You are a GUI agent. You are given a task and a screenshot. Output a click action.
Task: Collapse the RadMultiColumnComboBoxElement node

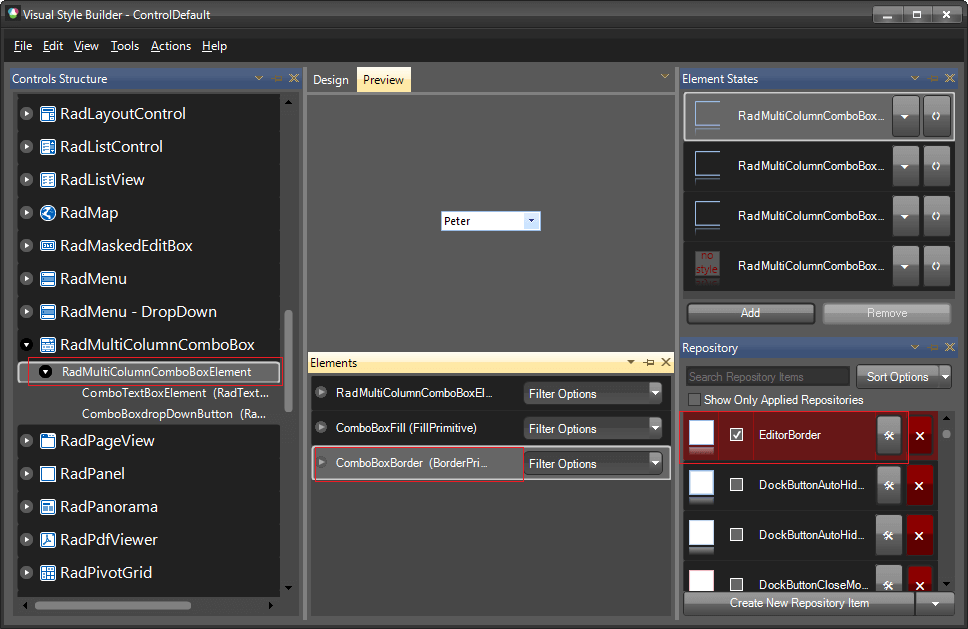[x=45, y=372]
